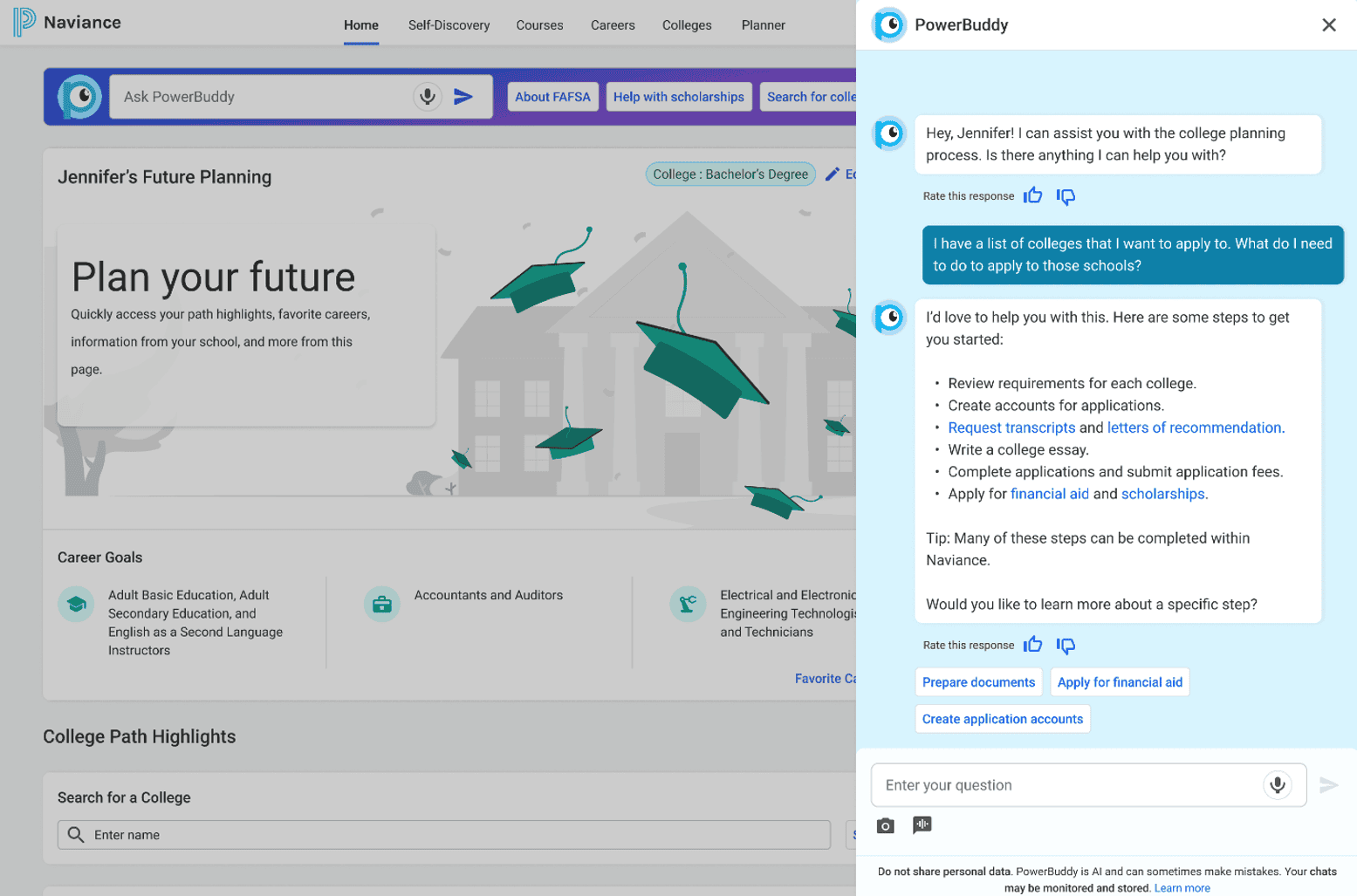Screen dimensions: 1357x896
Task: Open the Request transcripts link
Action: point(1011,427)
